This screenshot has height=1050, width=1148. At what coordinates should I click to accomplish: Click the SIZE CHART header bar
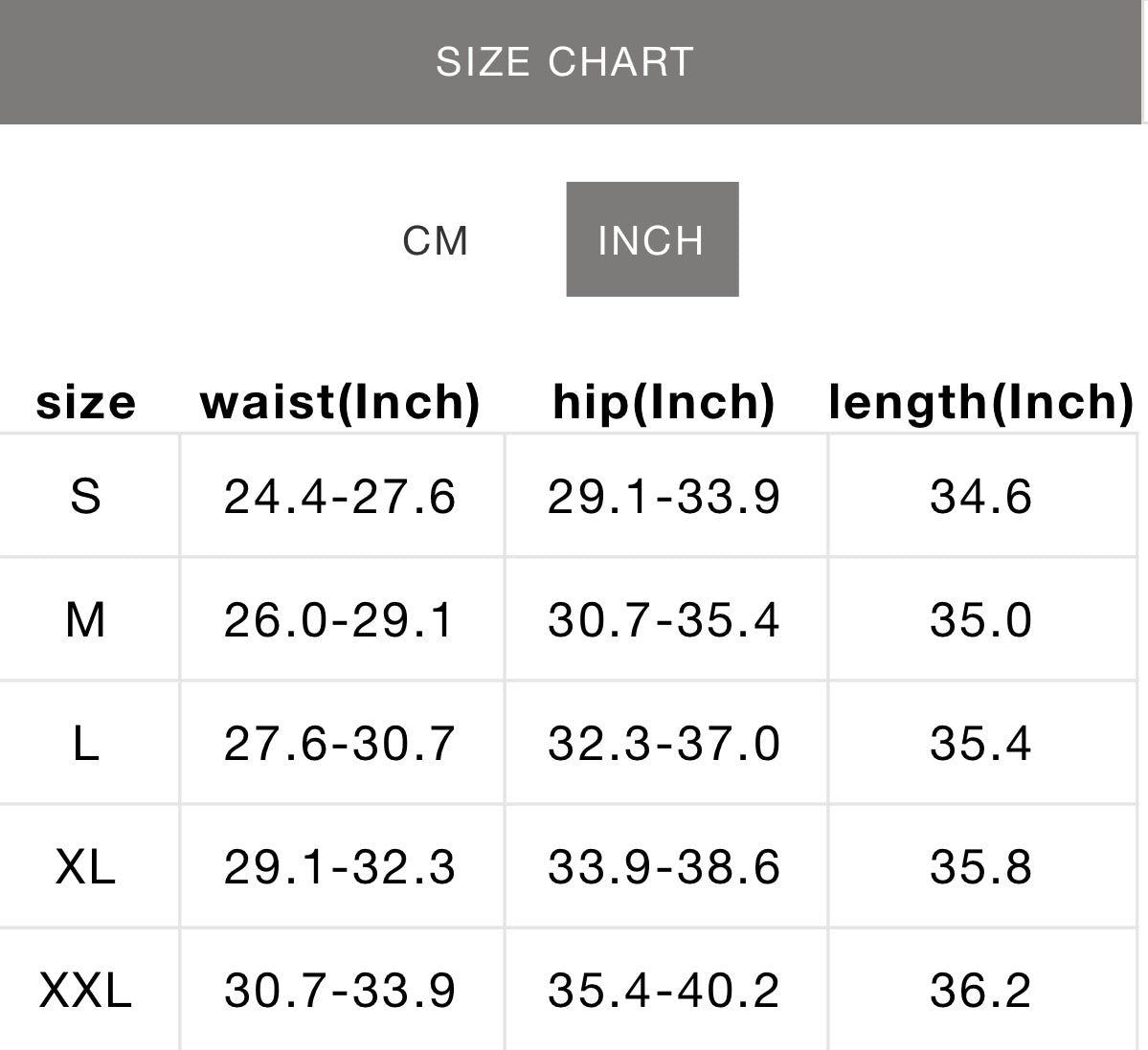tap(565, 62)
